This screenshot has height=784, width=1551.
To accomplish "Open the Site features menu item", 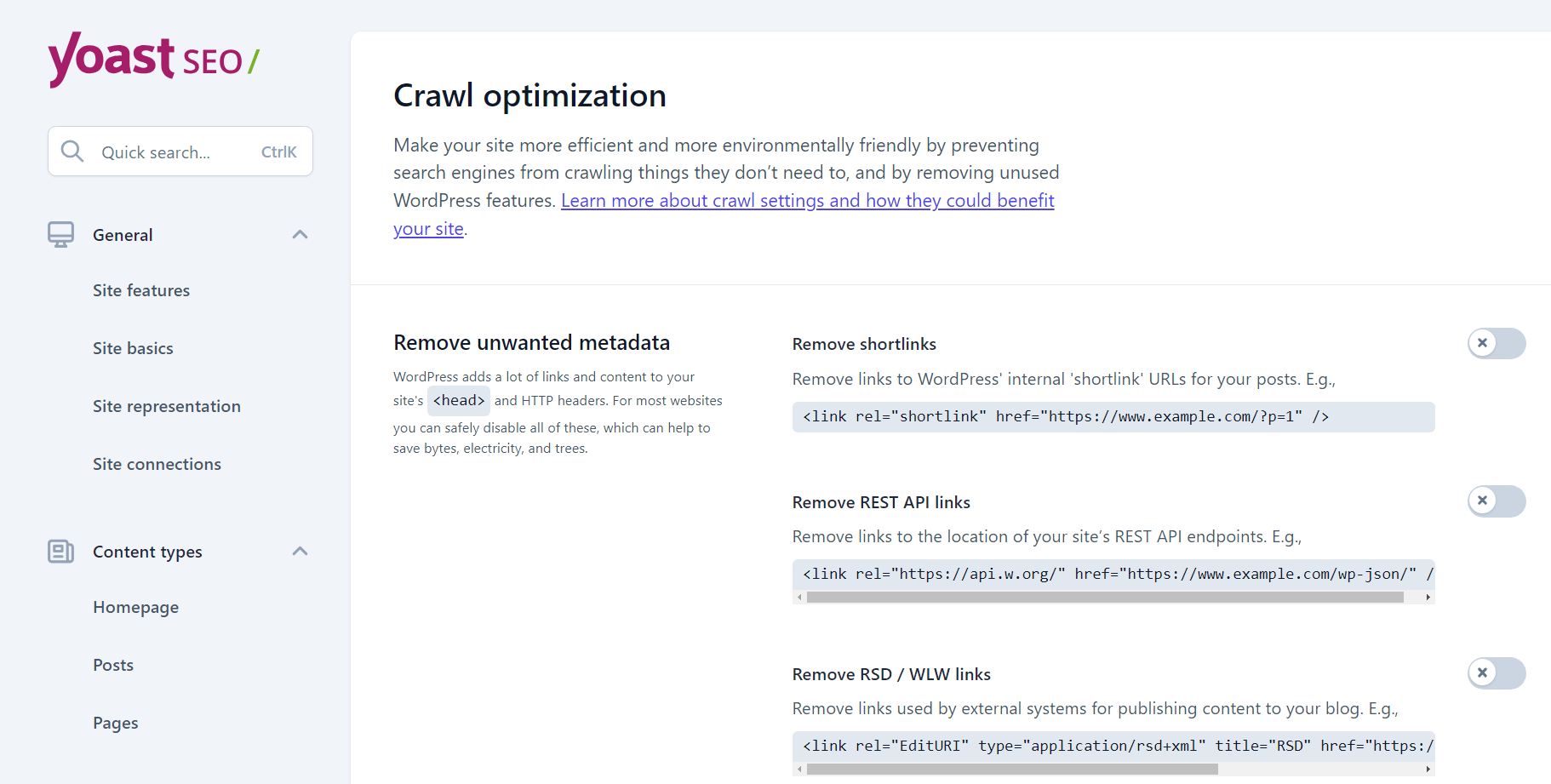I will tap(141, 291).
